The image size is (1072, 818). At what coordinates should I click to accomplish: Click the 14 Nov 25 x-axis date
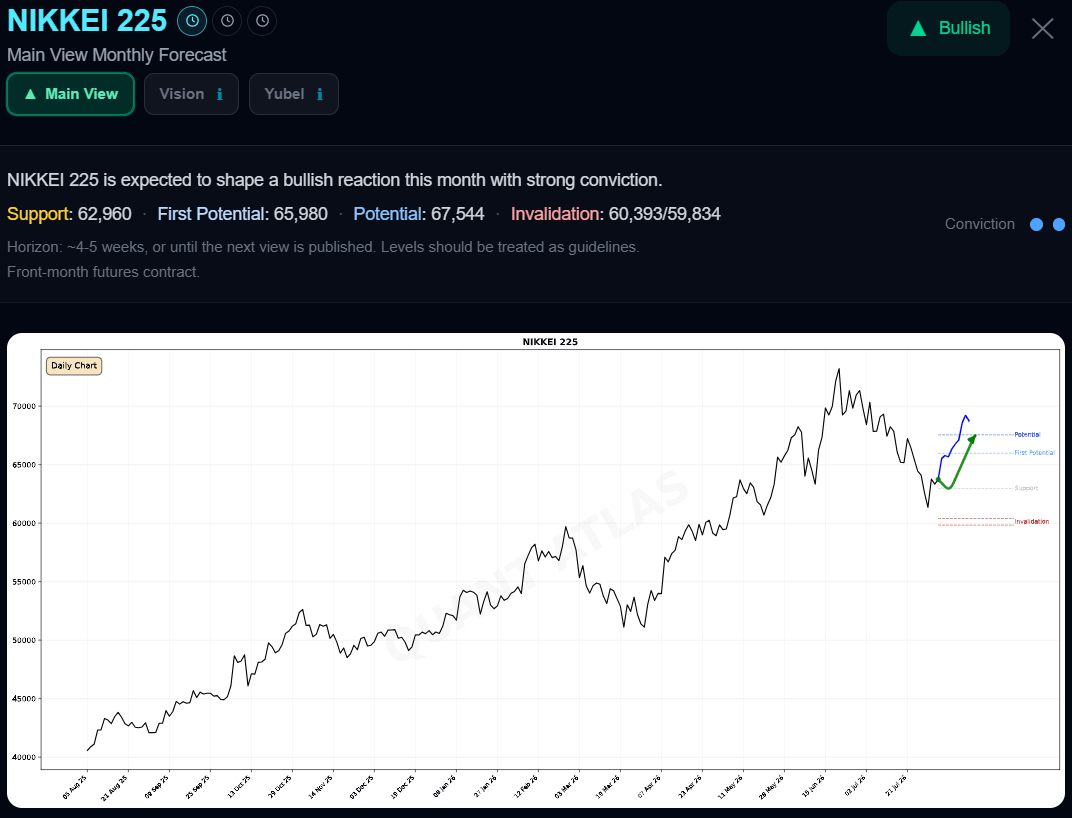tap(321, 787)
